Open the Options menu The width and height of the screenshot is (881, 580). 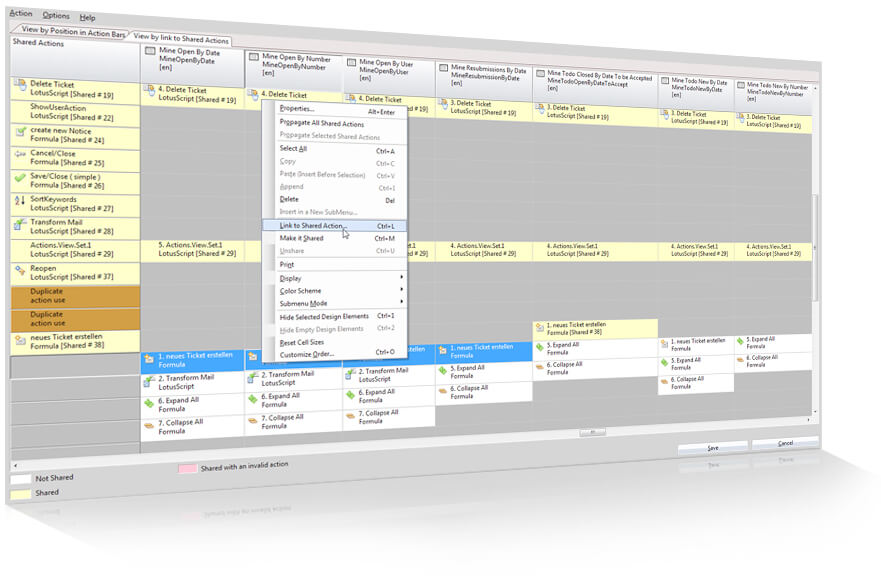56,16
